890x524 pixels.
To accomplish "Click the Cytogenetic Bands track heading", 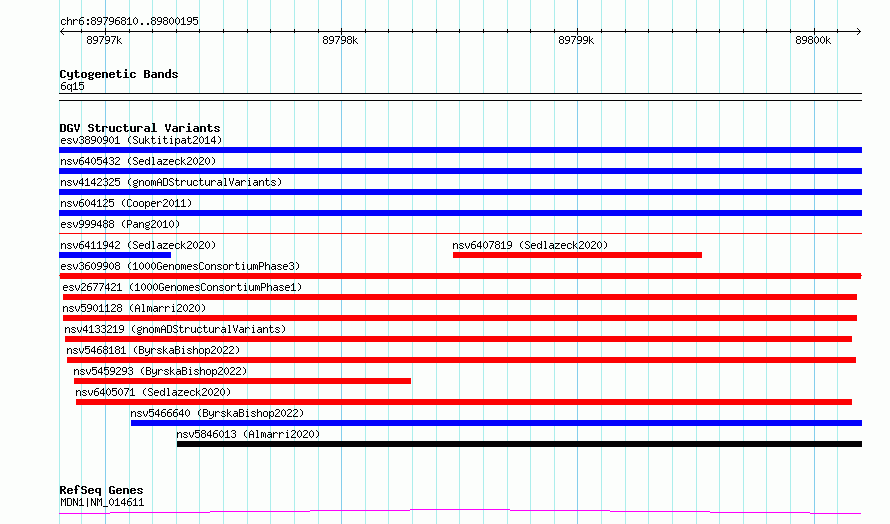I will [x=119, y=74].
